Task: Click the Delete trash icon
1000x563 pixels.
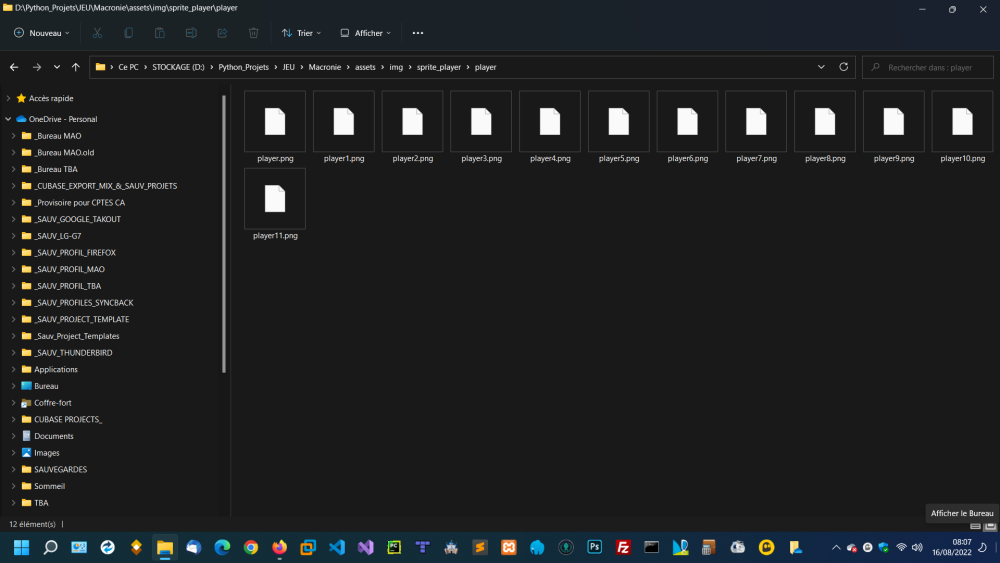Action: (x=253, y=33)
